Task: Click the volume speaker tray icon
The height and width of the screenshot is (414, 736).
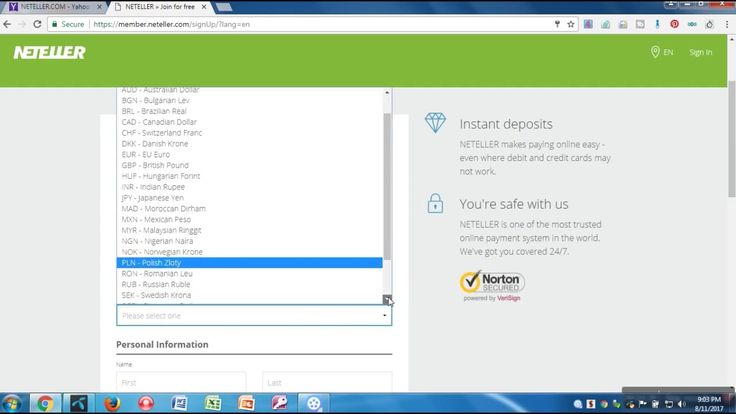Action: (x=682, y=404)
